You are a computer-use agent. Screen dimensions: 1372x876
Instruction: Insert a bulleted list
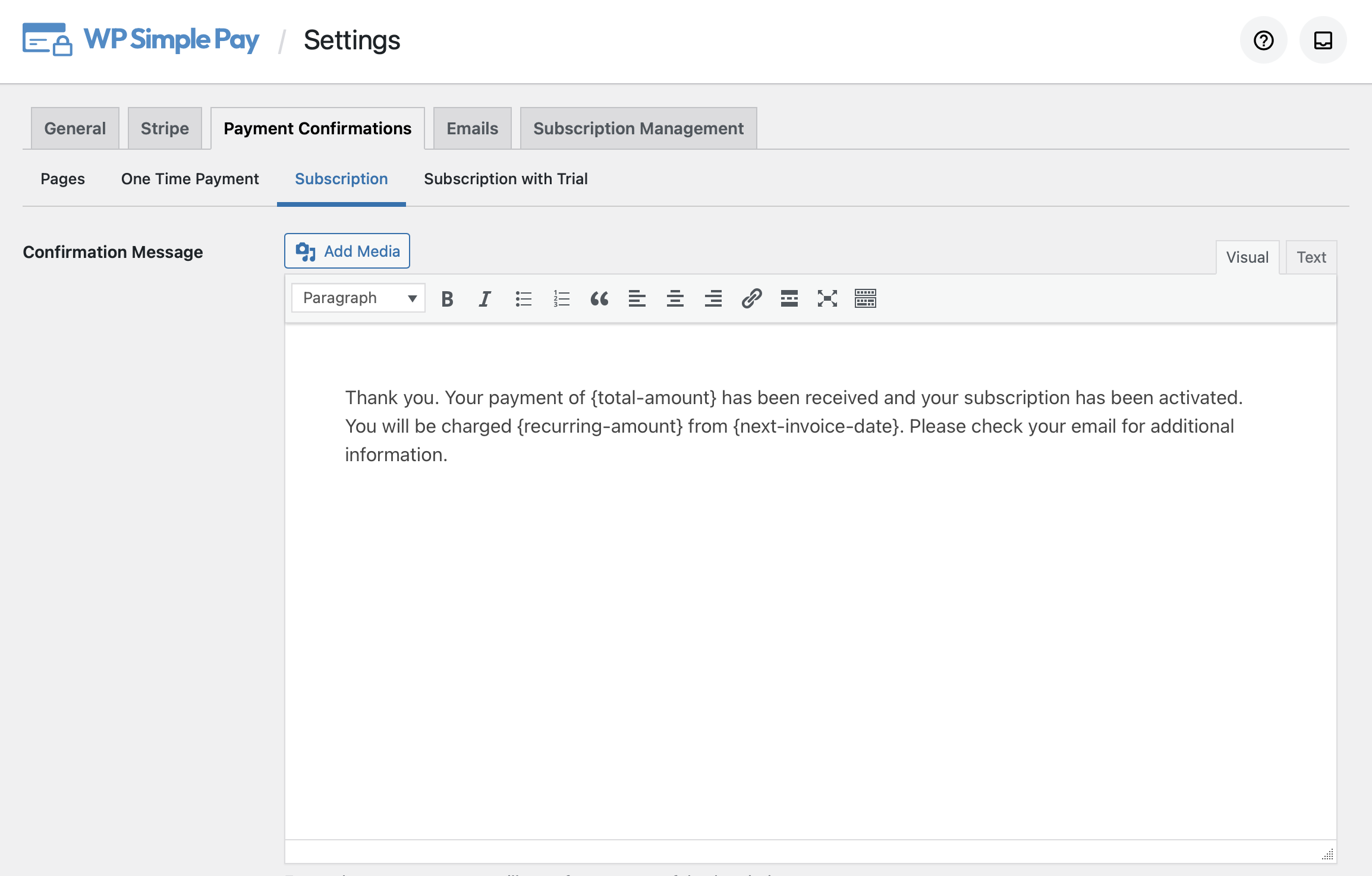[523, 298]
